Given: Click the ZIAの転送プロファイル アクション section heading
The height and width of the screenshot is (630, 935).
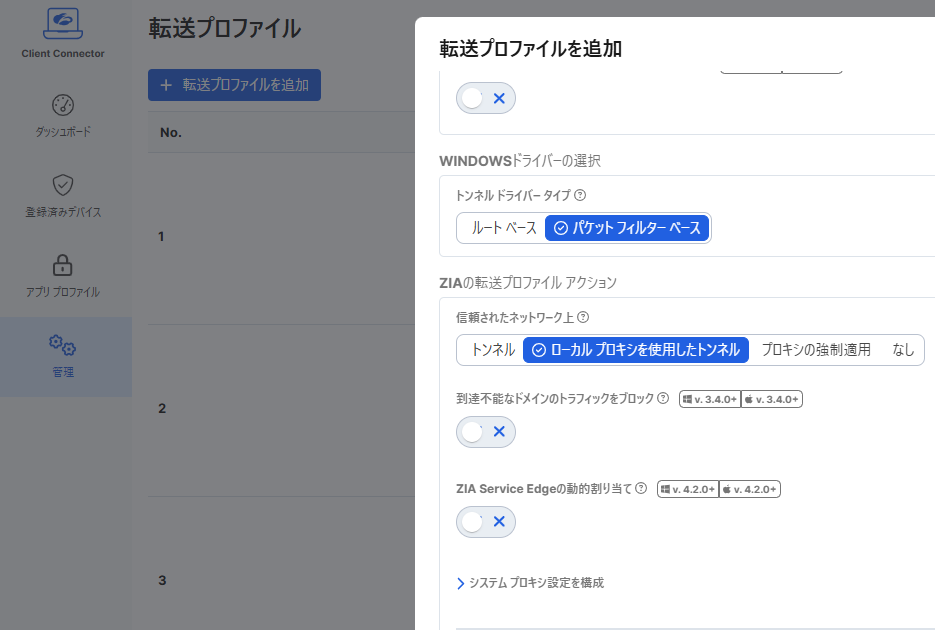Looking at the screenshot, I should (528, 283).
